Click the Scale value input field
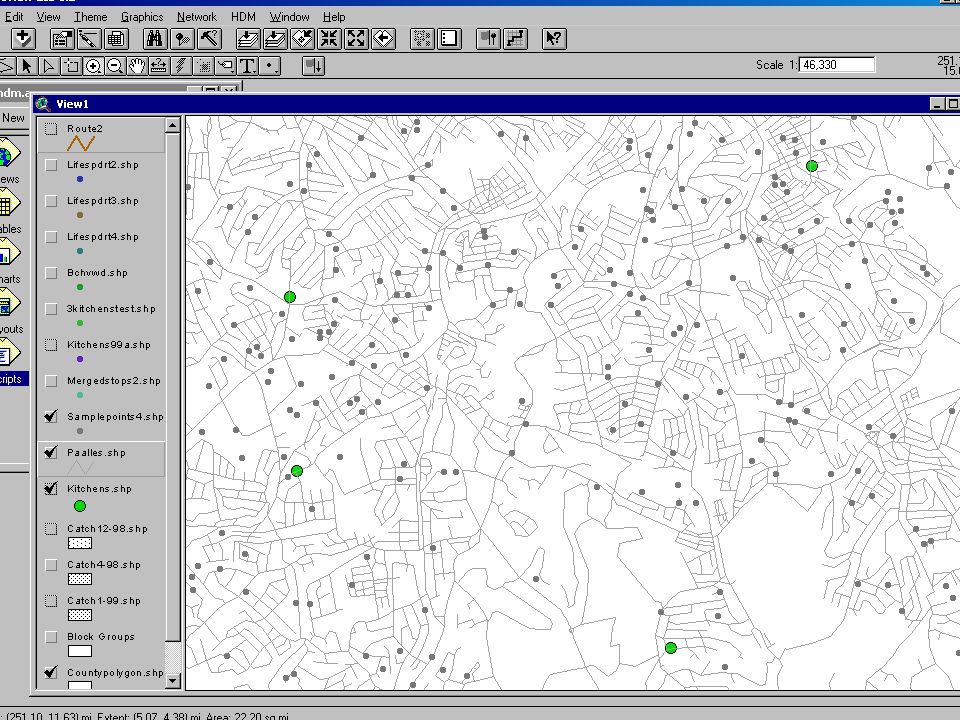 [837, 65]
